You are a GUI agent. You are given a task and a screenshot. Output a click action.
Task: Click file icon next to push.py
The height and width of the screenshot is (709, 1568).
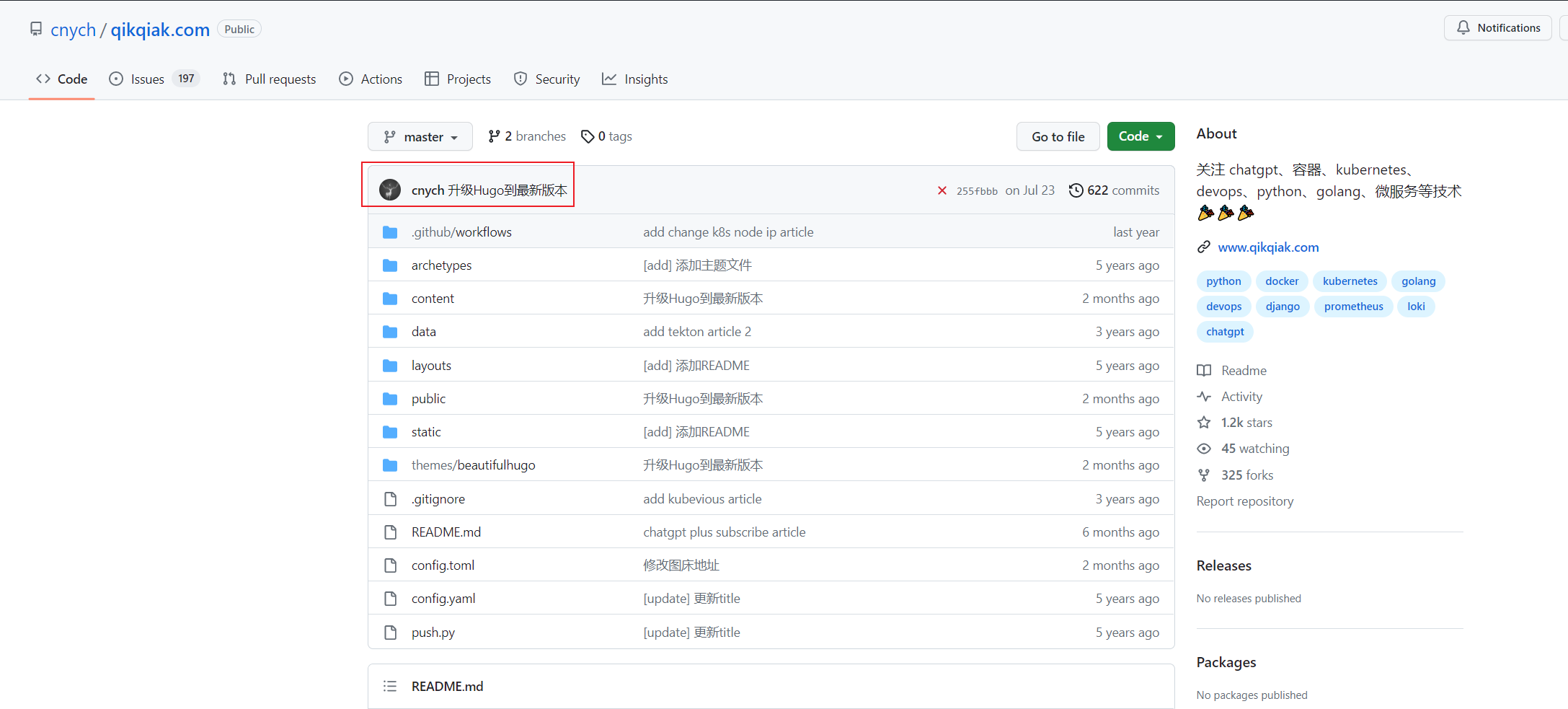coord(390,633)
